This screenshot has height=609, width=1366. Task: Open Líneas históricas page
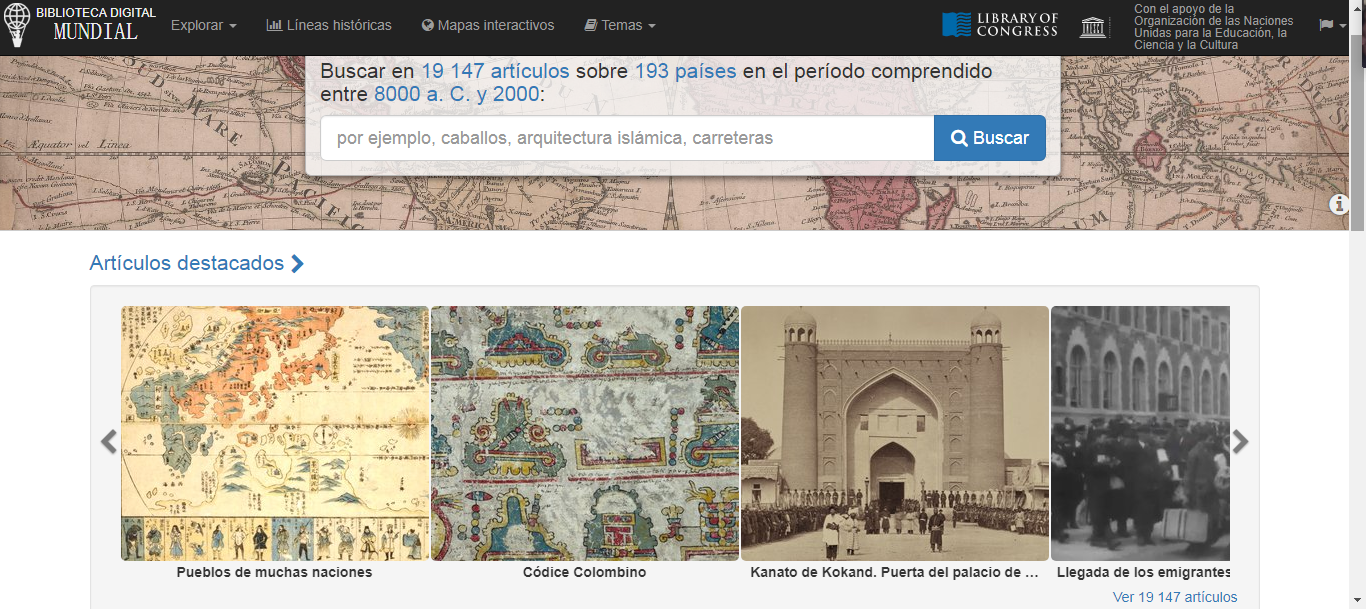pos(329,25)
